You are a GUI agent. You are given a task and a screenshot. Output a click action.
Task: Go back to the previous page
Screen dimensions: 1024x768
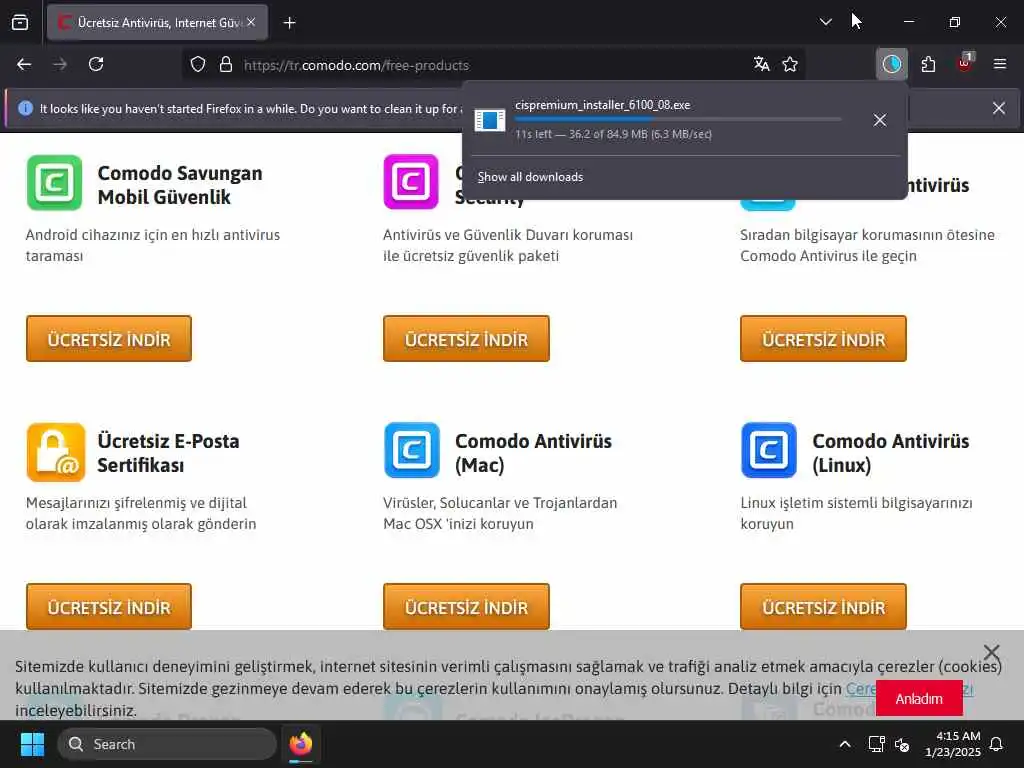pyautogui.click(x=24, y=64)
